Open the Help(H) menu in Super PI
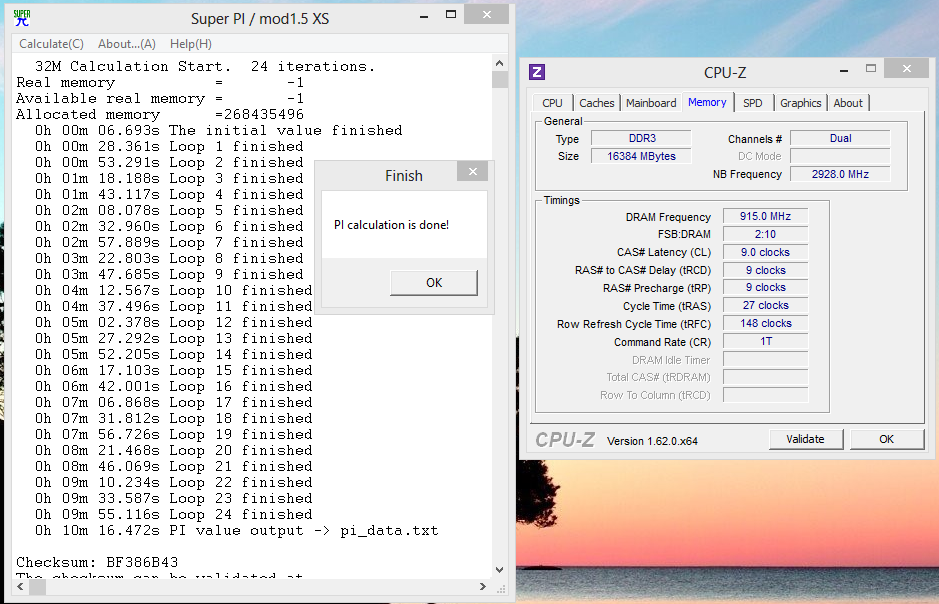Screen dimensions: 939x604 191,44
